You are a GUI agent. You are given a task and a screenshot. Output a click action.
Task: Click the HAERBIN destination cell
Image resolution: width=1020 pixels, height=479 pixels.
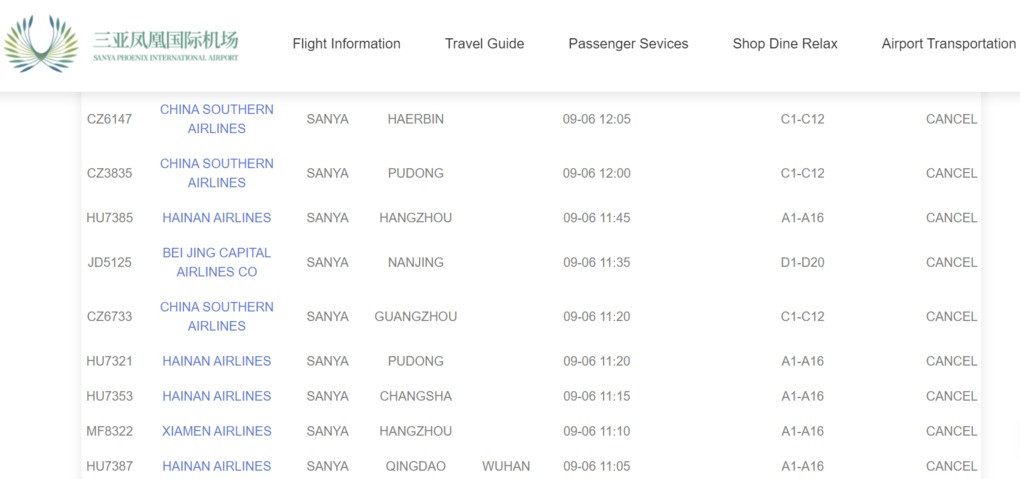tap(415, 119)
